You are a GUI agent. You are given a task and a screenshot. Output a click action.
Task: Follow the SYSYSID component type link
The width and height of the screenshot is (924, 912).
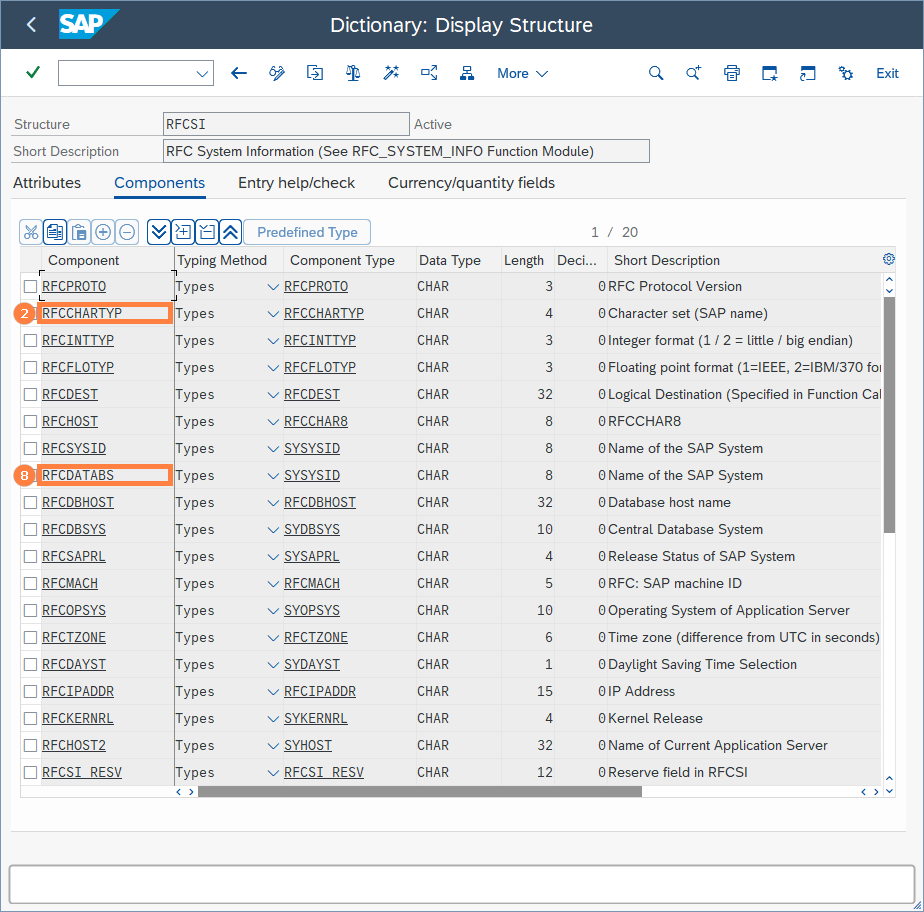tap(312, 448)
